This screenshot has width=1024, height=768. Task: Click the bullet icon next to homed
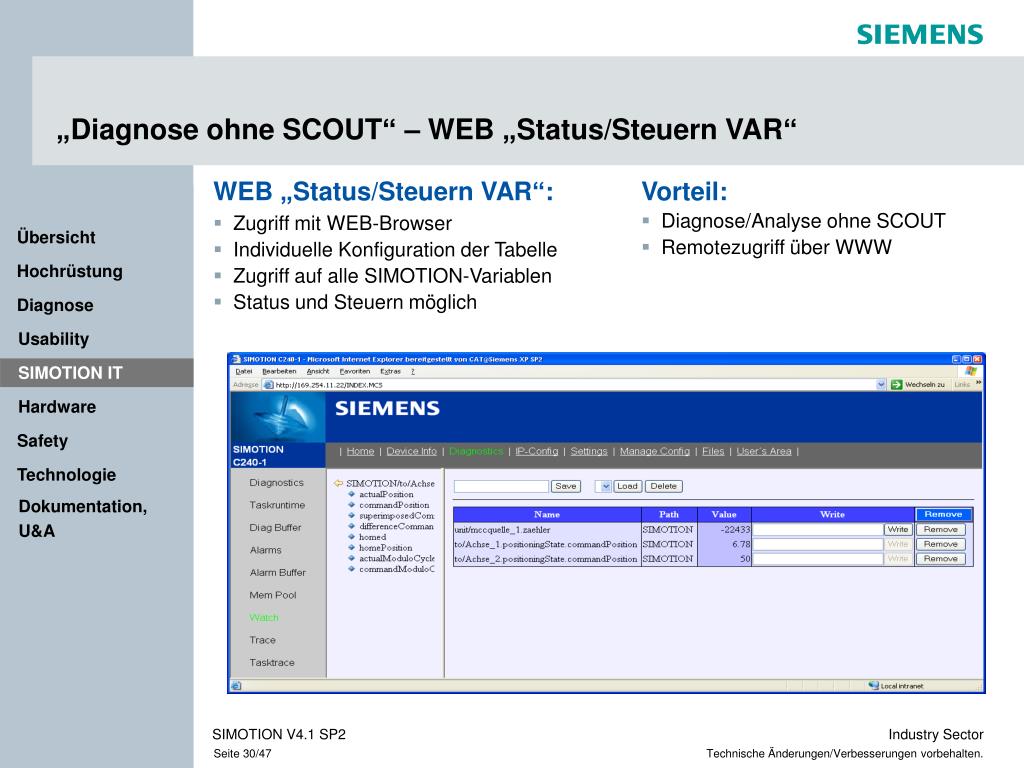(351, 537)
